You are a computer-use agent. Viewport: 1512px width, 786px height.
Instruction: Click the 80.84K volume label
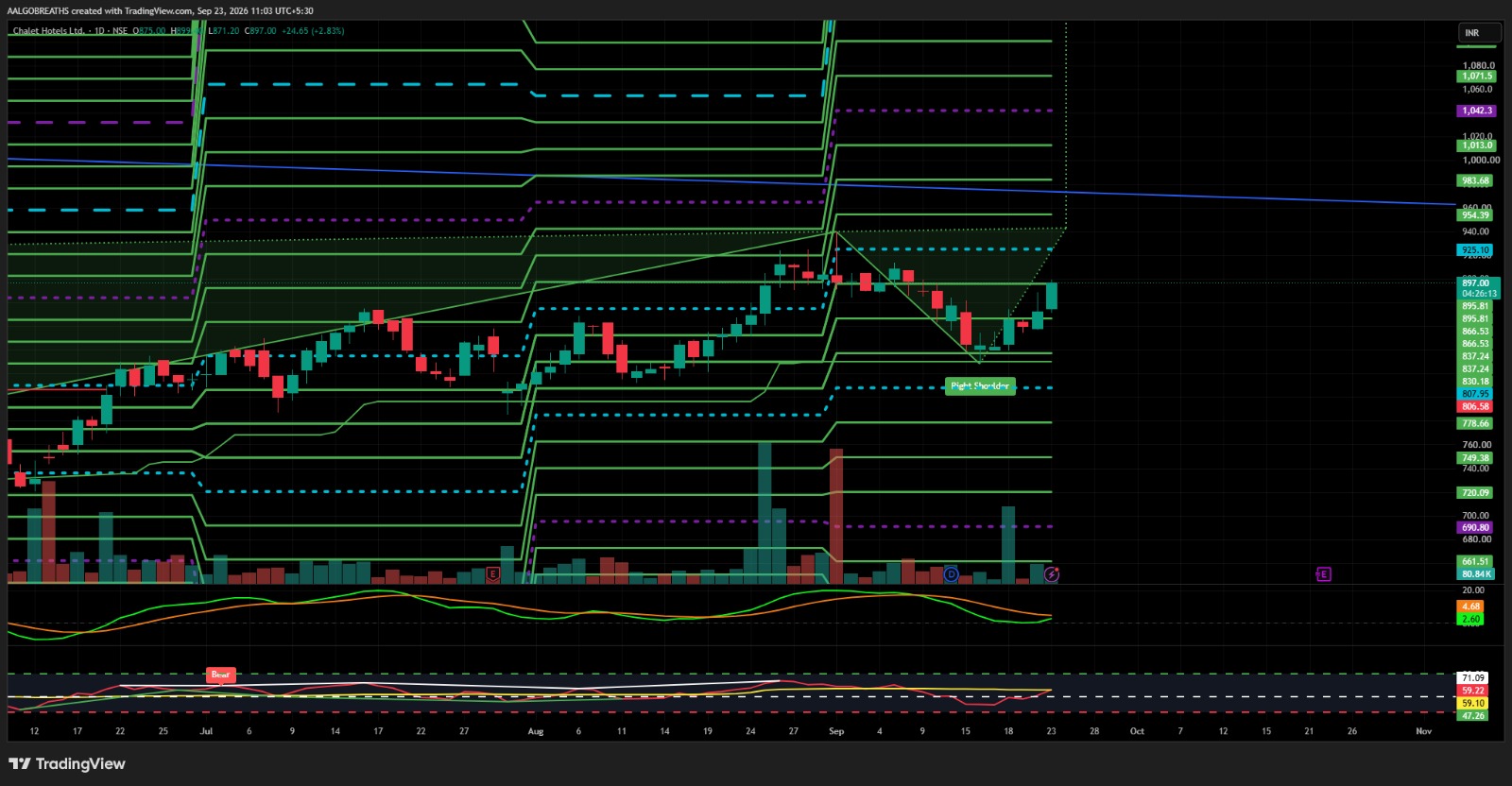coord(1475,574)
